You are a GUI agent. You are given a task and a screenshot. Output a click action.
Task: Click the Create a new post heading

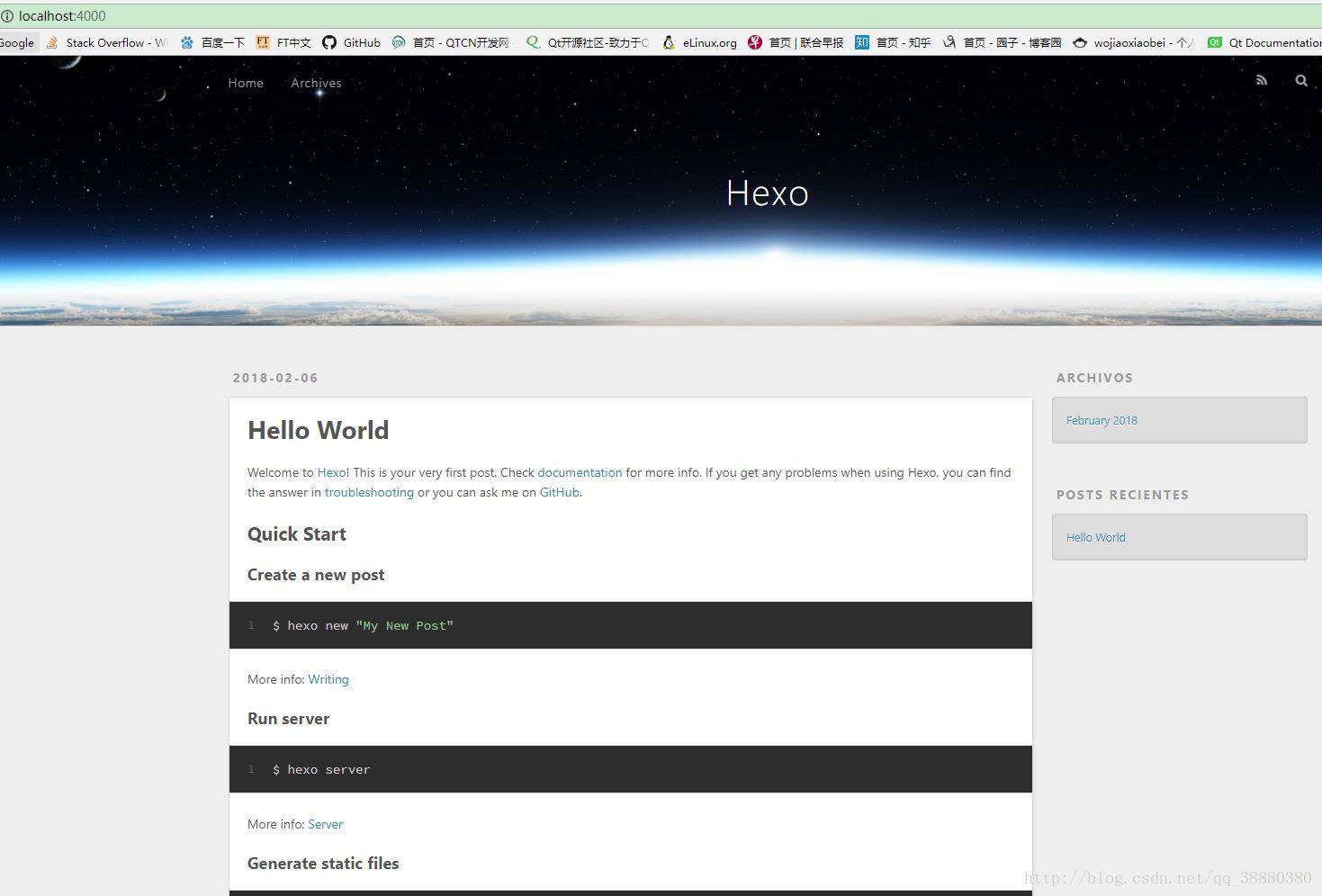coord(316,575)
